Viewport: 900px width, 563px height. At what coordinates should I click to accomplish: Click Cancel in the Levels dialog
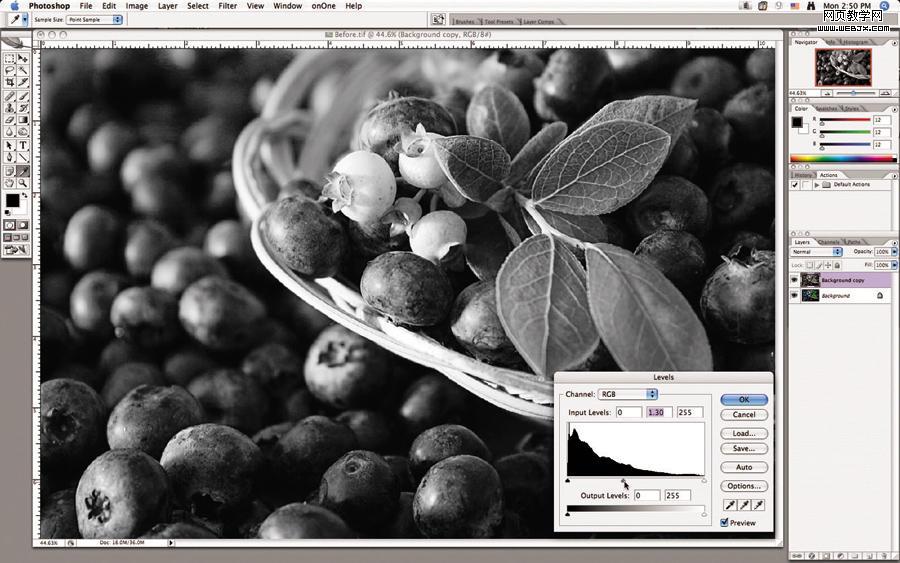tap(744, 414)
